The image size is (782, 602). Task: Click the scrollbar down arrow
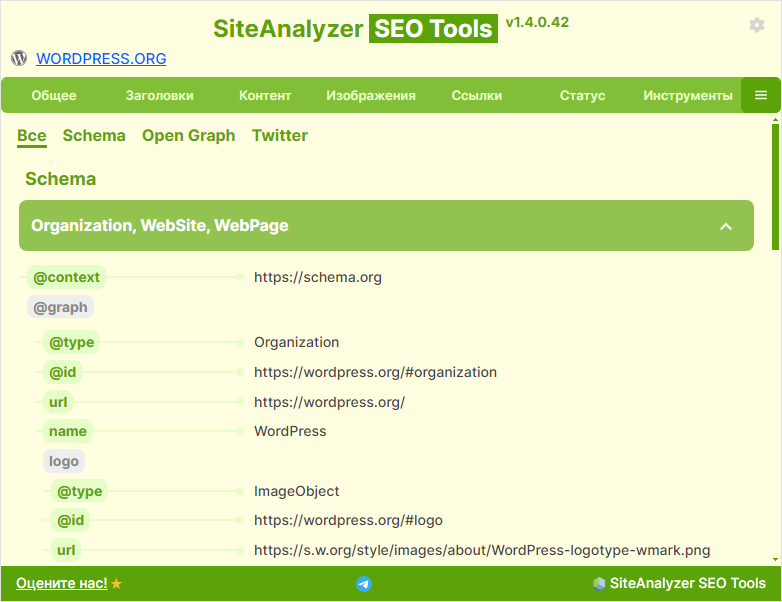pyautogui.click(x=775, y=560)
